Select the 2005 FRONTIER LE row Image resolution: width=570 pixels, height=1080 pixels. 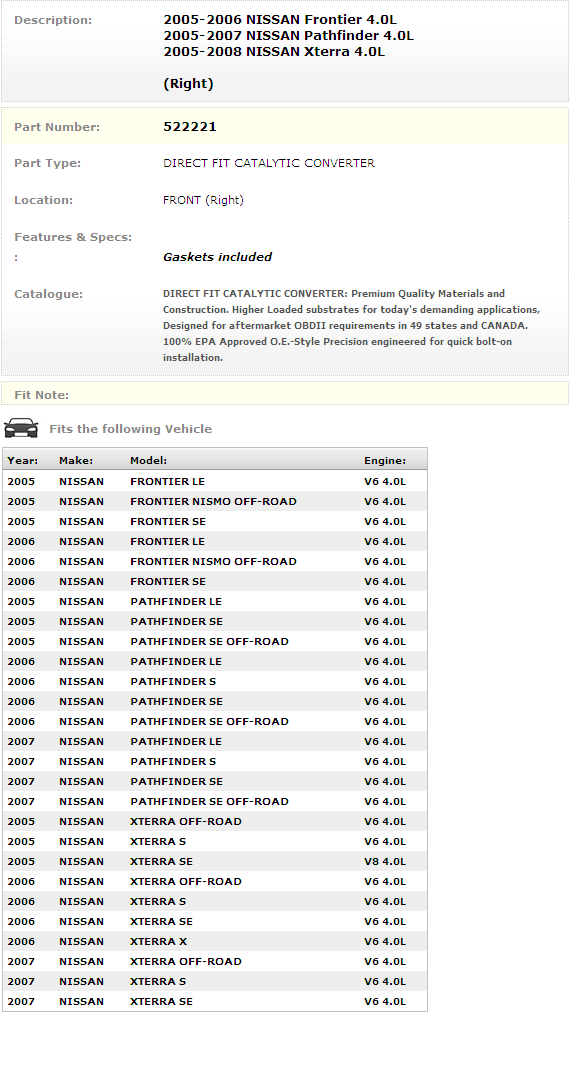pos(215,481)
